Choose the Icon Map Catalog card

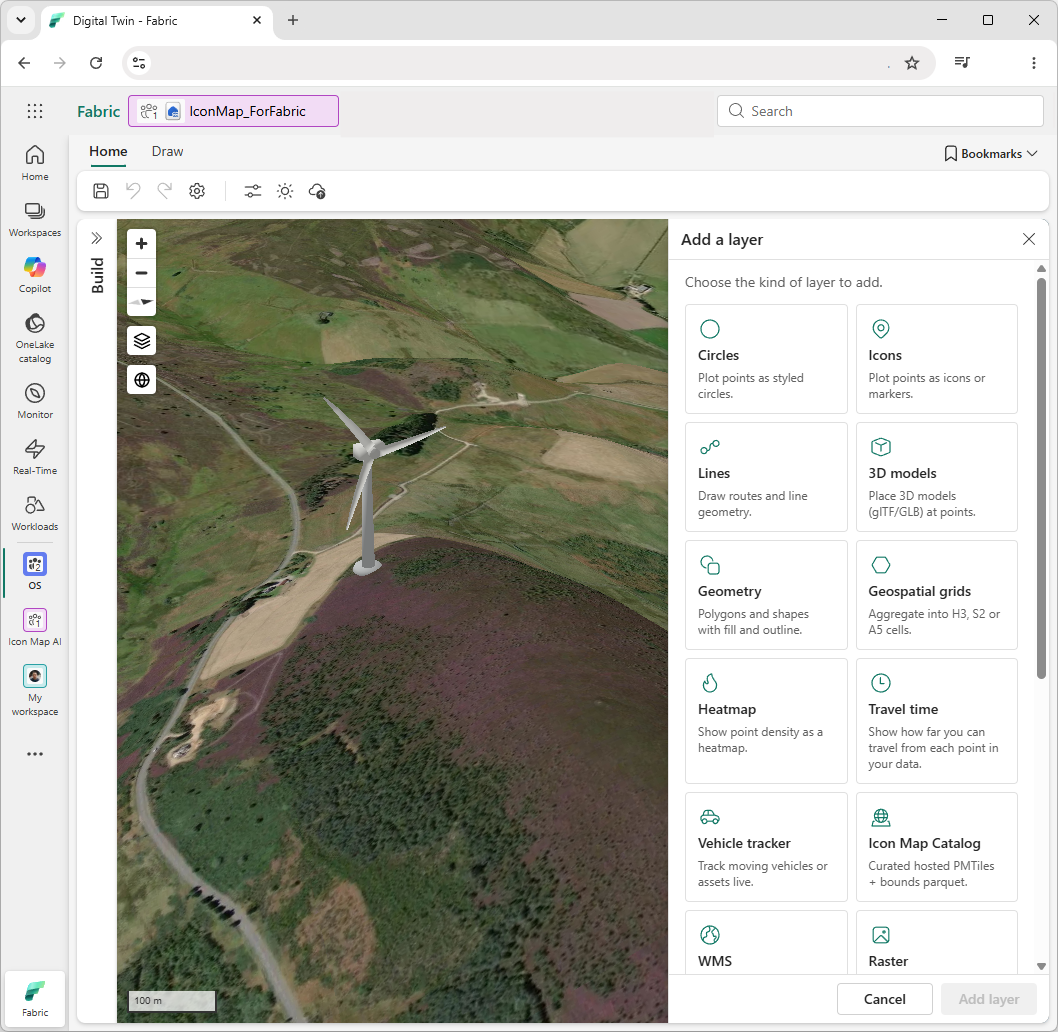coord(937,847)
